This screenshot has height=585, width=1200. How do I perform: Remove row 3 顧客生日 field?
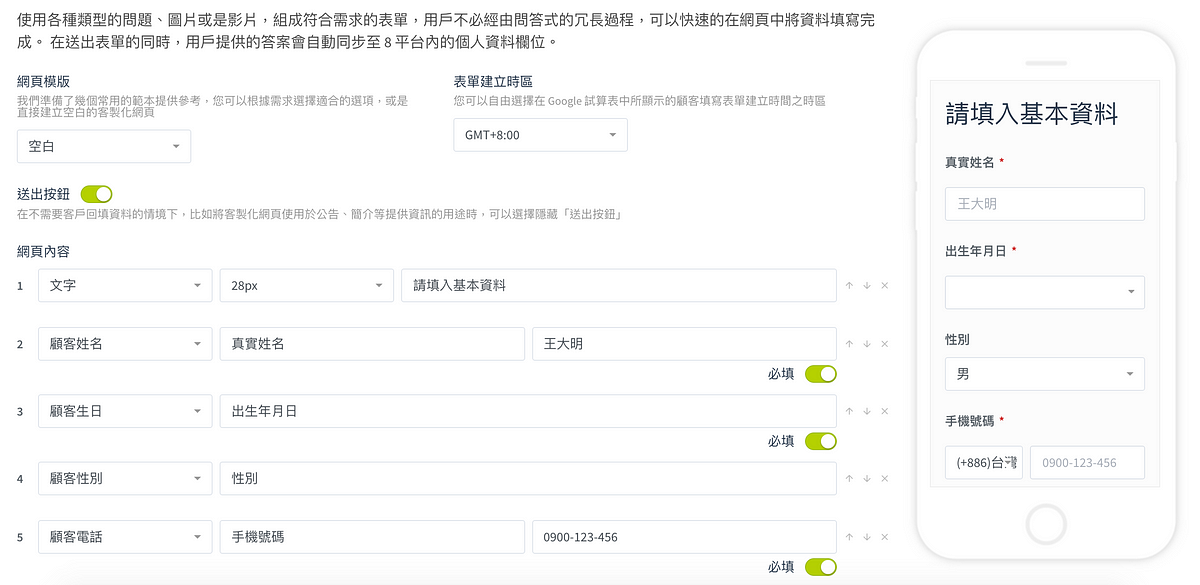click(885, 411)
